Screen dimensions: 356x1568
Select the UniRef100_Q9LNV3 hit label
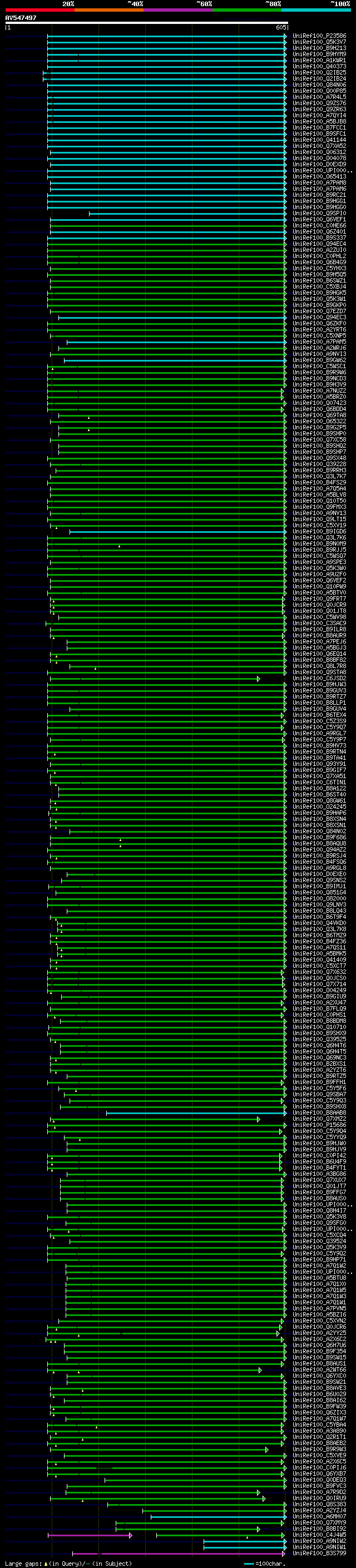pyautogui.click(x=319, y=904)
